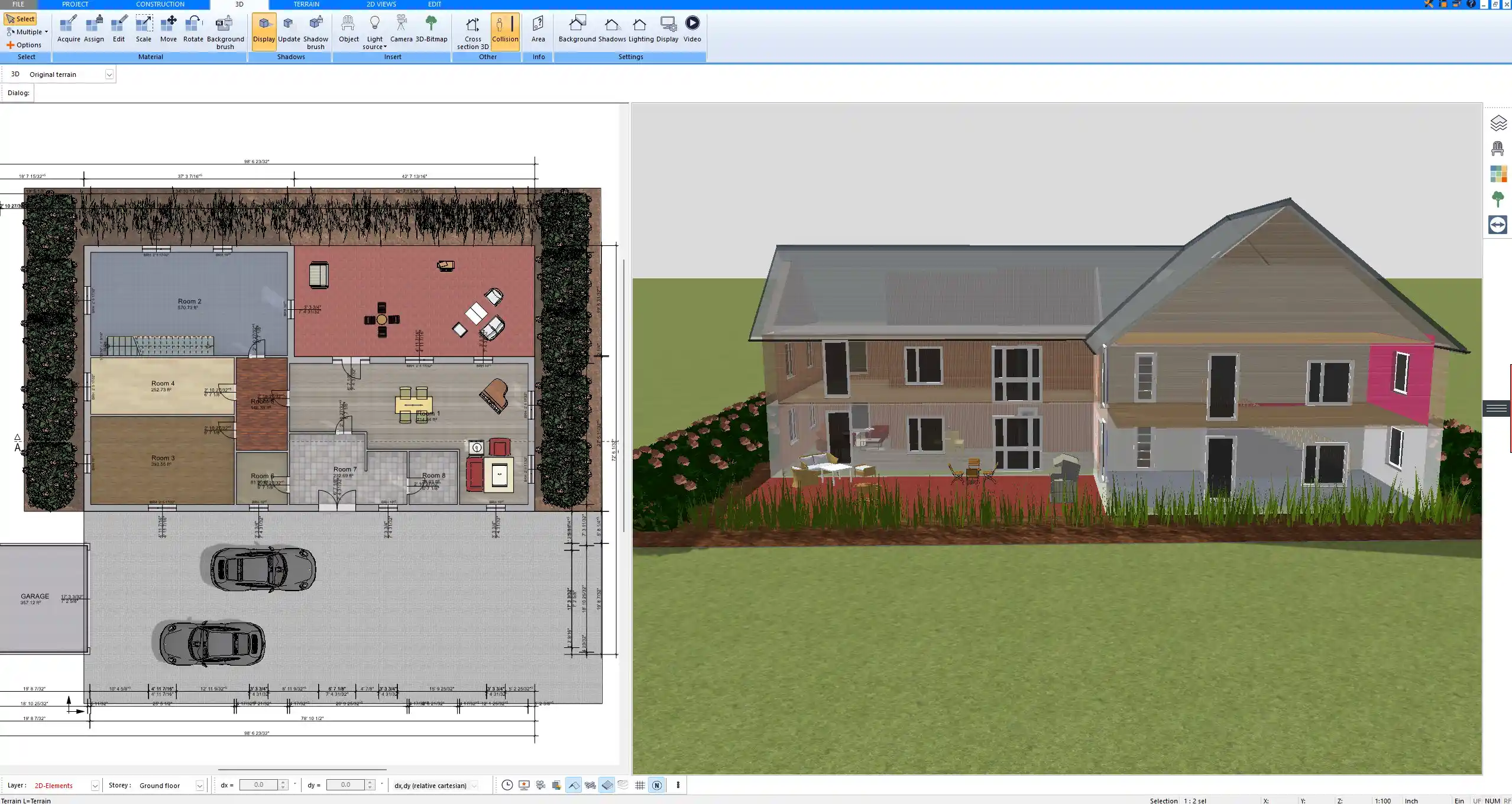Switch to the TERRAIN ribbon tab
Viewport: 1512px width, 804px height.
[x=305, y=4]
